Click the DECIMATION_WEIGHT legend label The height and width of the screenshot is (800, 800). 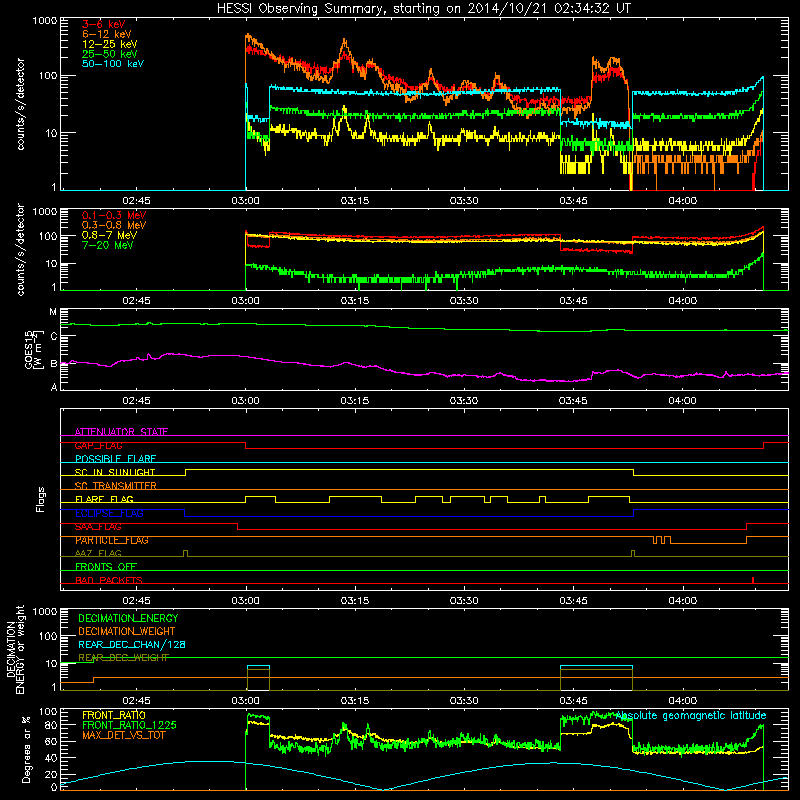point(127,631)
